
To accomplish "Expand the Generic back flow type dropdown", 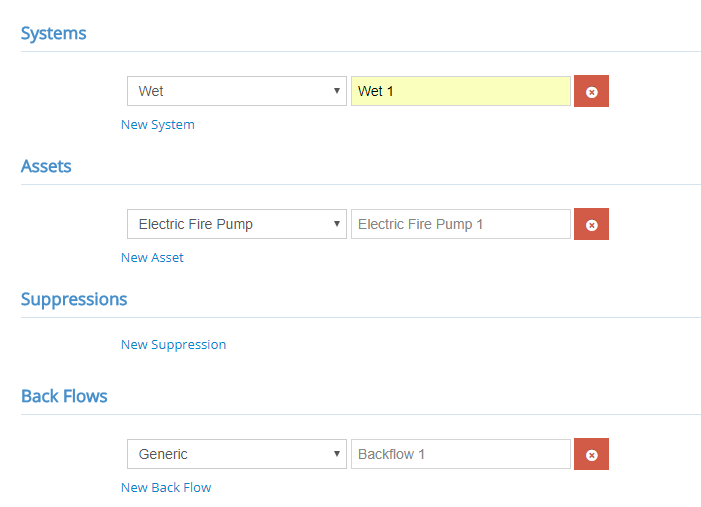I will [237, 454].
